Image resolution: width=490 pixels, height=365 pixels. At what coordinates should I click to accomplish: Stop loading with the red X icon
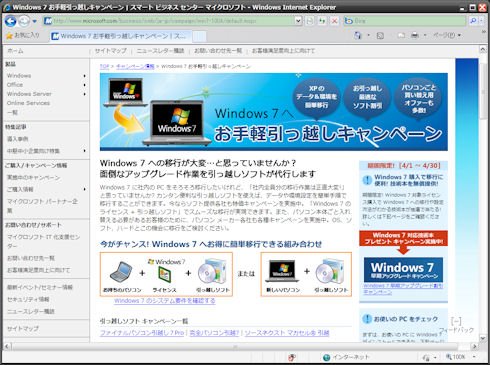[334, 21]
